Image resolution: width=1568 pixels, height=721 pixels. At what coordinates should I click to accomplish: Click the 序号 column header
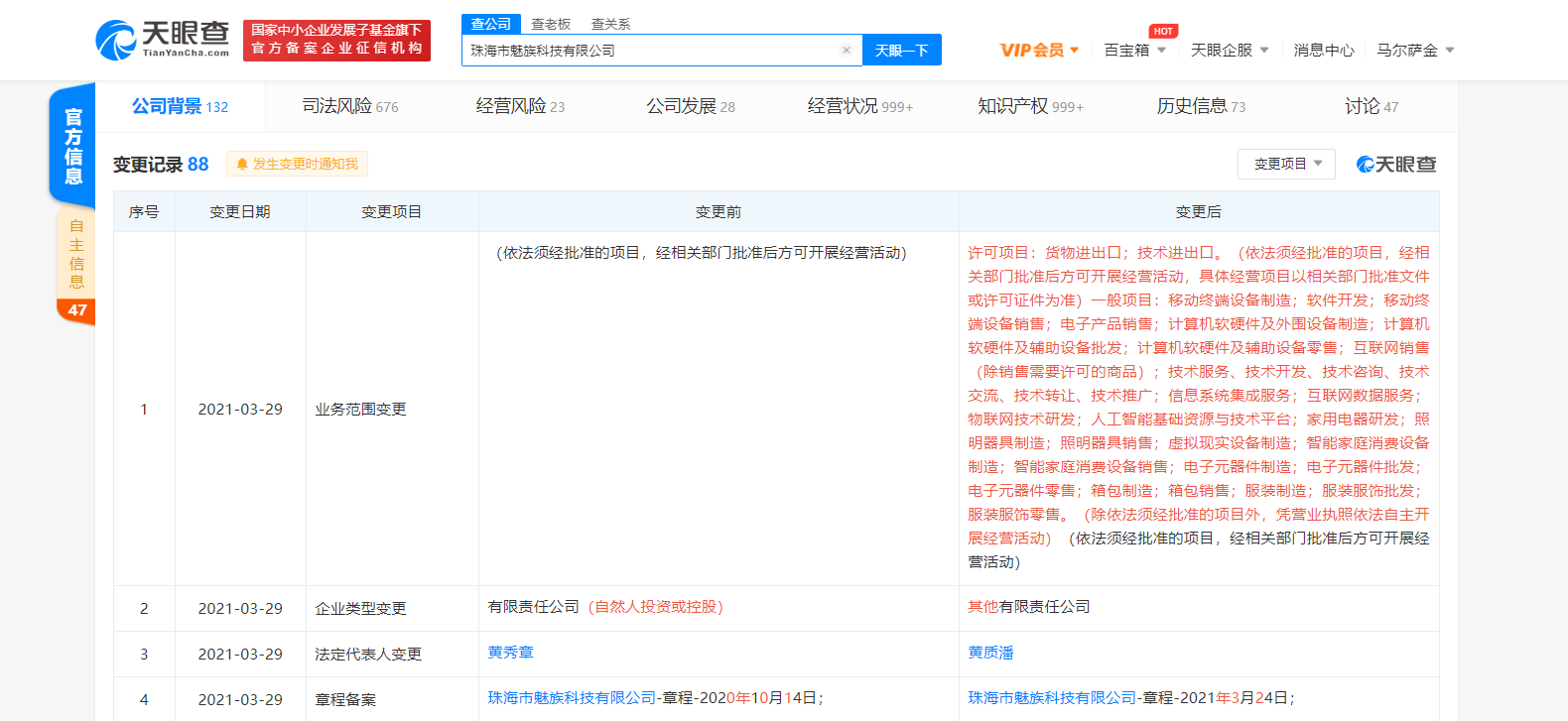point(144,212)
